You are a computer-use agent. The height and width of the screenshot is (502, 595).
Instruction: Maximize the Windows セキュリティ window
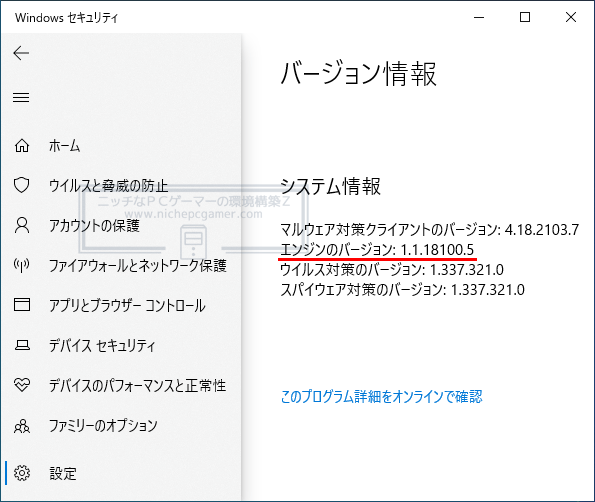(x=525, y=17)
